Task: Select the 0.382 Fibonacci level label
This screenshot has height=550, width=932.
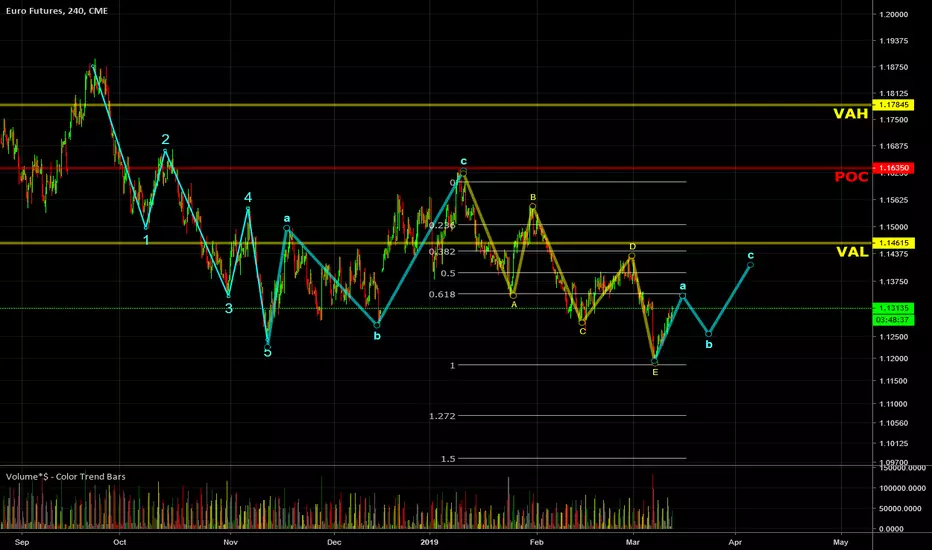Action: (442, 252)
